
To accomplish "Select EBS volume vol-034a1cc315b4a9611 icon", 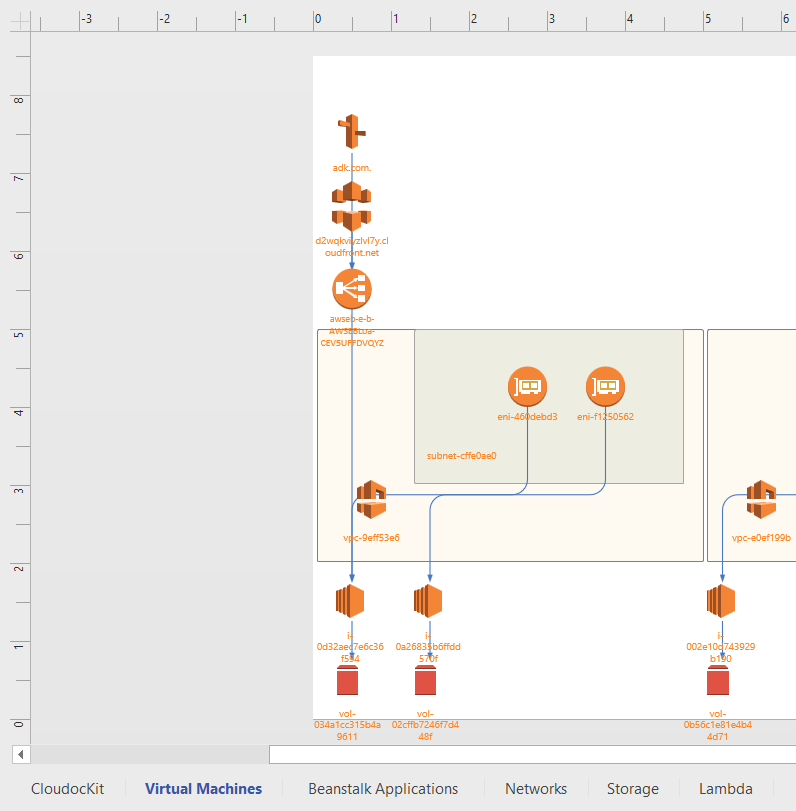I will point(348,680).
